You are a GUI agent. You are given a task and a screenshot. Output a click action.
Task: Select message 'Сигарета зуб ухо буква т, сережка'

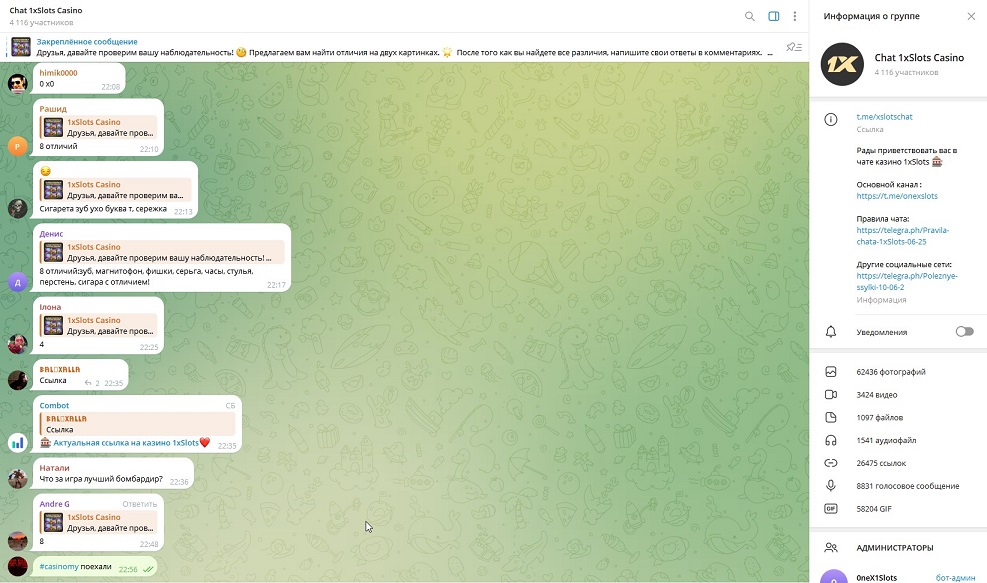tap(103, 208)
